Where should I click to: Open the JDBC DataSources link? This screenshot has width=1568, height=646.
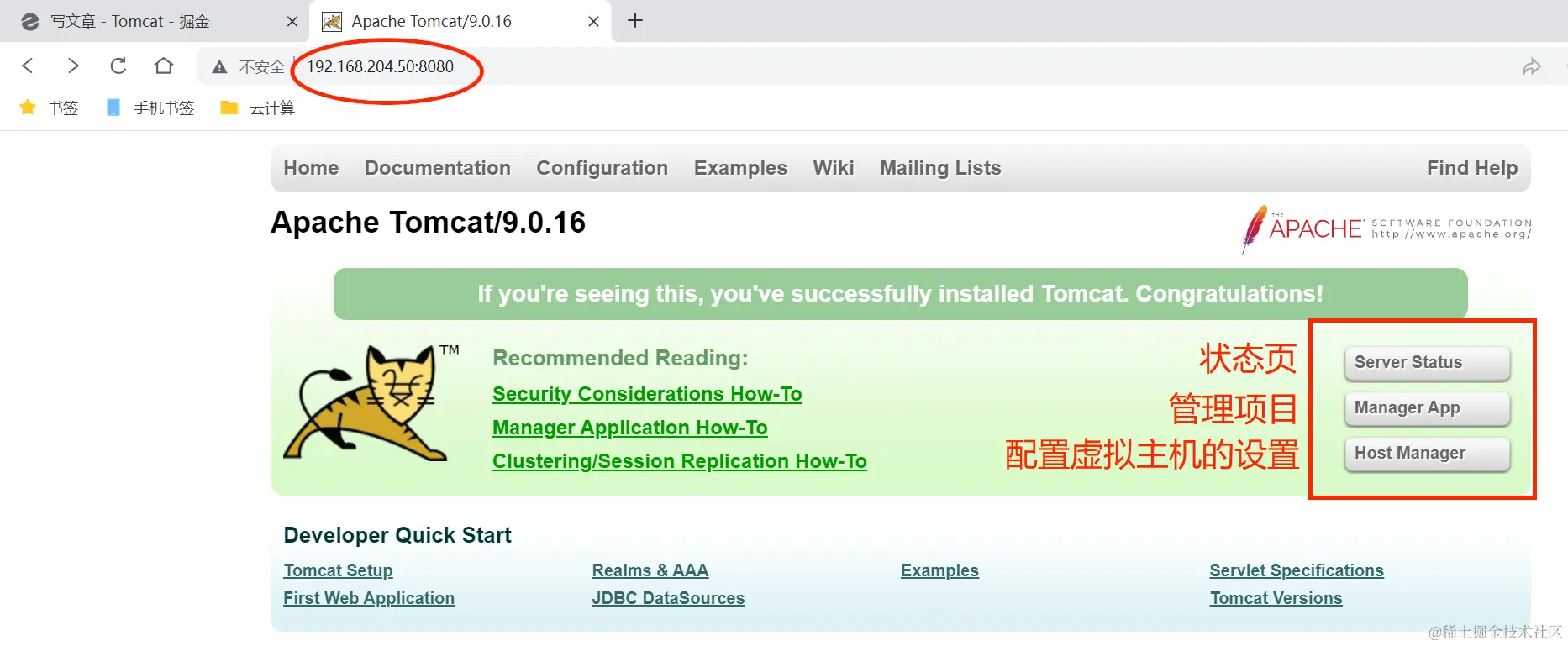coord(668,598)
